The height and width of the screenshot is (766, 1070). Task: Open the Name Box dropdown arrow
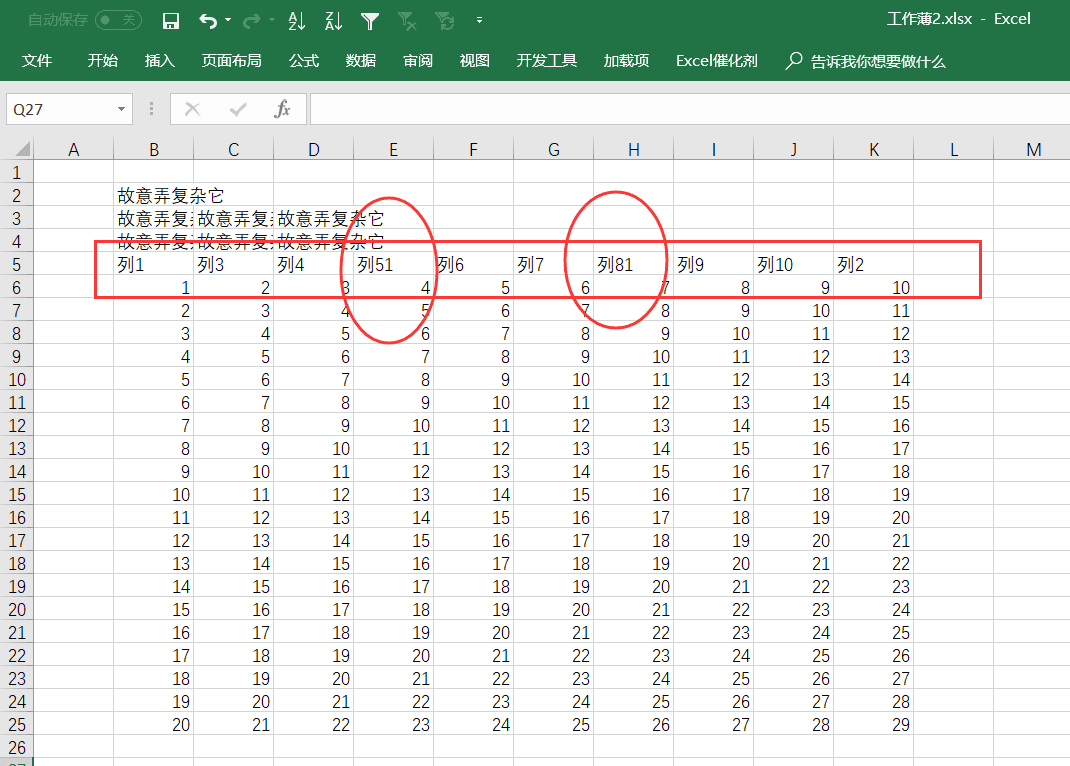121,109
